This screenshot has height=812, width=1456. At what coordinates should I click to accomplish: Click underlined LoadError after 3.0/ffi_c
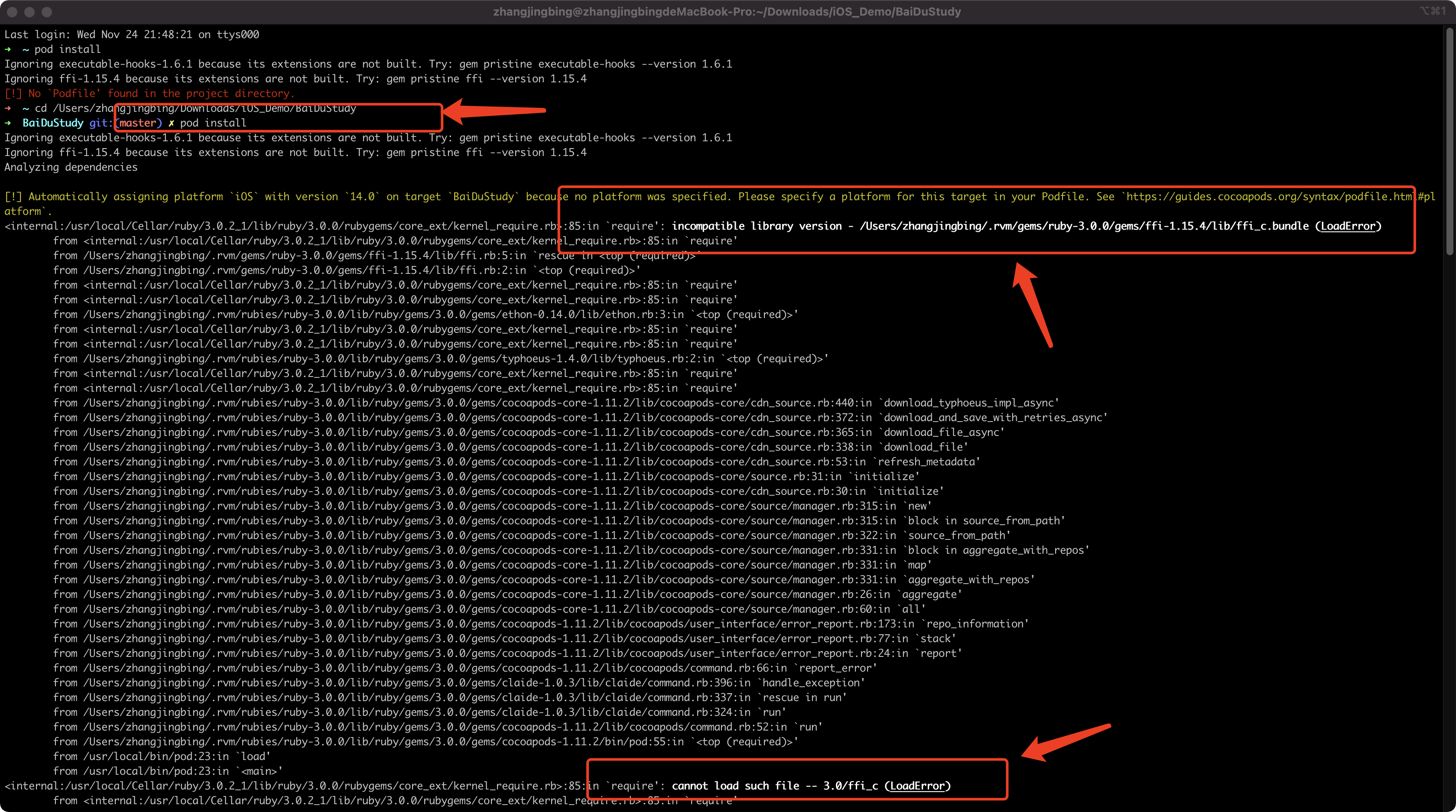[x=917, y=786]
